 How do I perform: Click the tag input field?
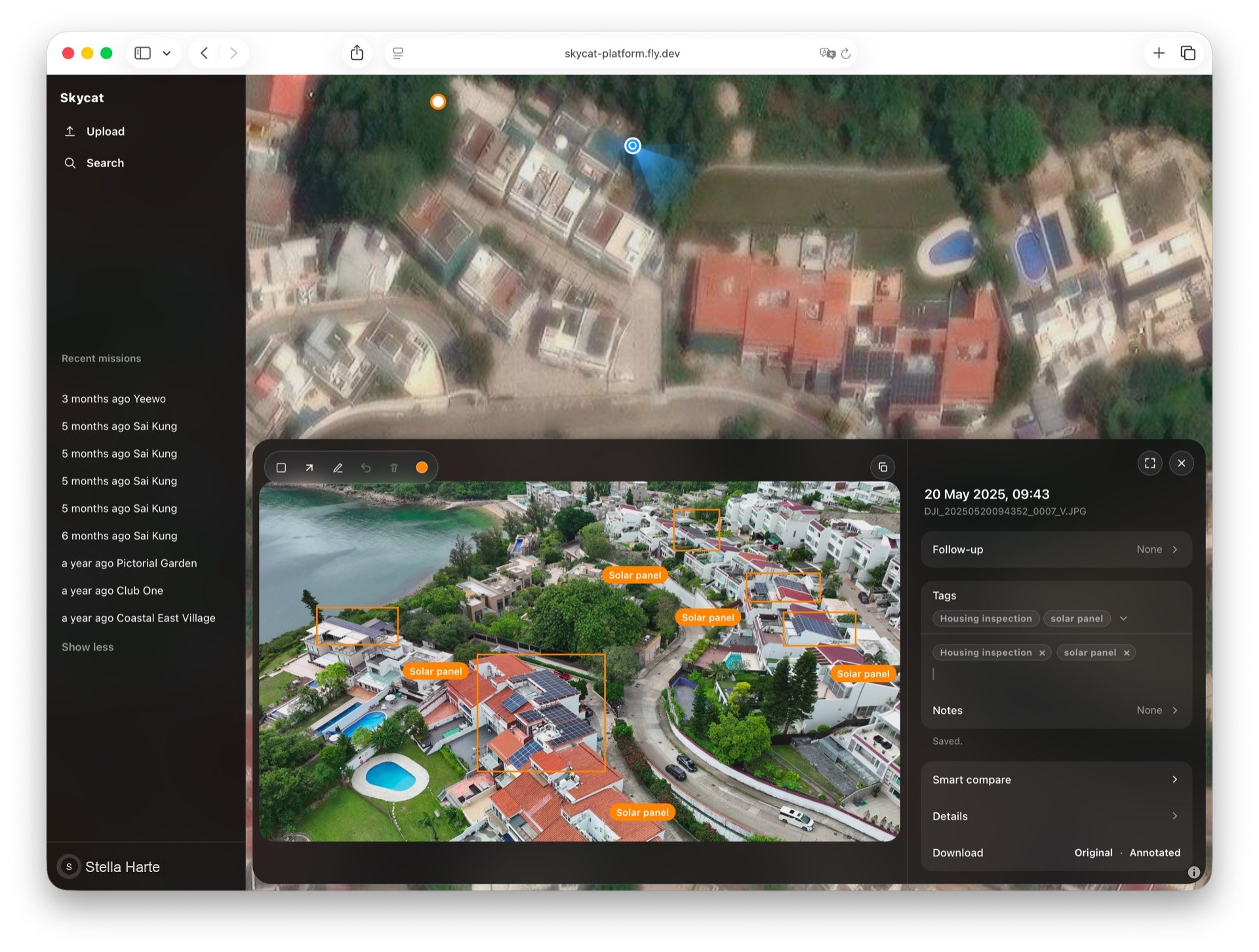(1056, 674)
